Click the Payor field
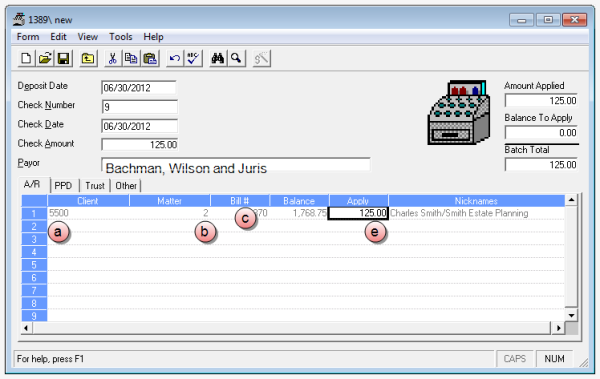The height and width of the screenshot is (379, 600). coord(236,165)
